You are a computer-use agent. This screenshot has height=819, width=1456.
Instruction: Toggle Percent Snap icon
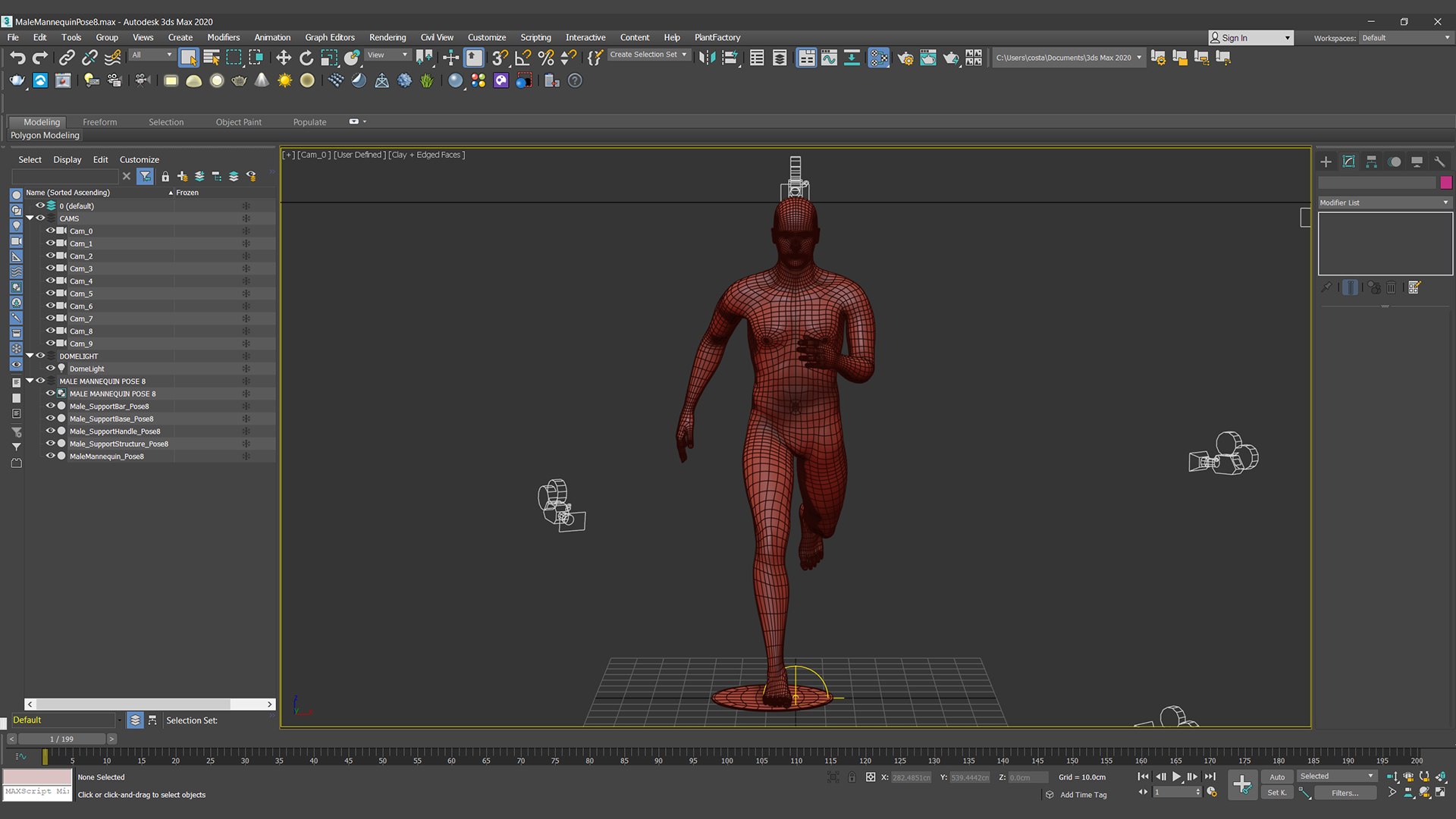click(x=545, y=58)
